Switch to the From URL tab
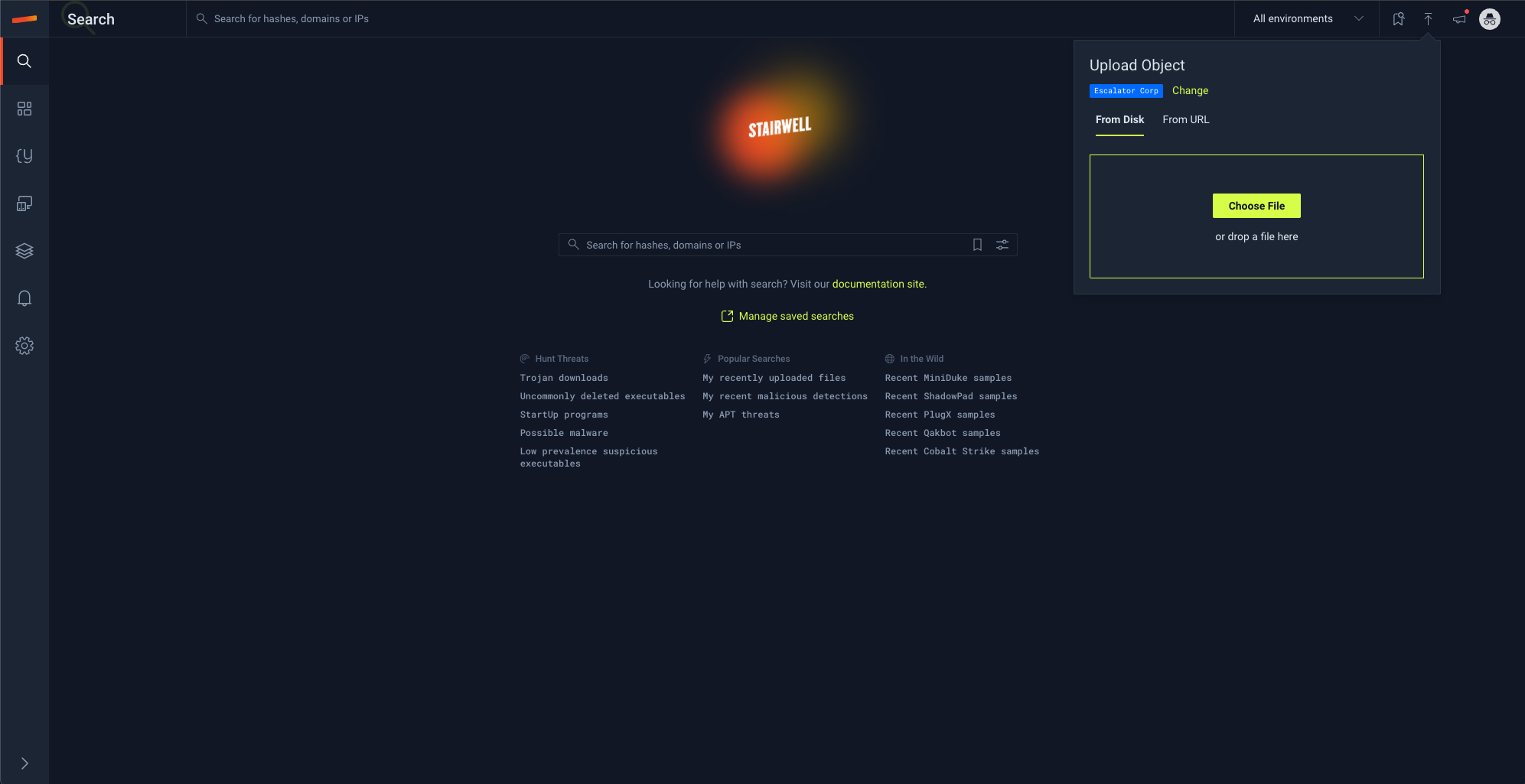 click(x=1186, y=120)
